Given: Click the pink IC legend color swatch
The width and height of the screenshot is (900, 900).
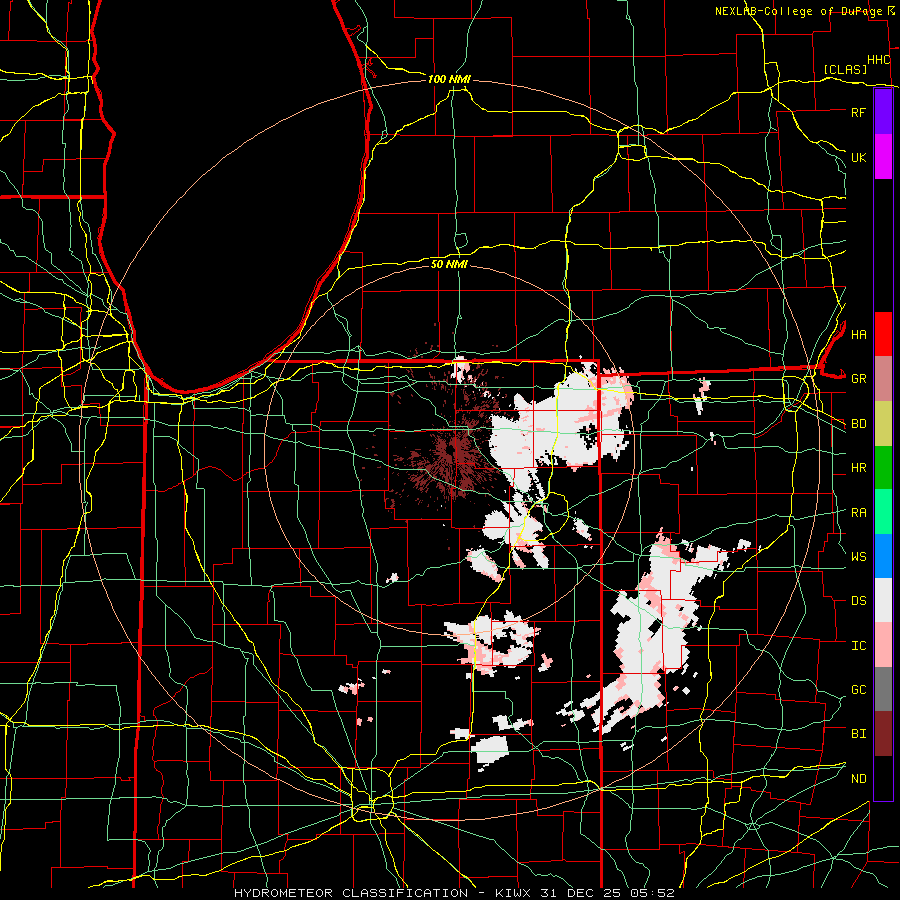Looking at the screenshot, I should pyautogui.click(x=883, y=645).
